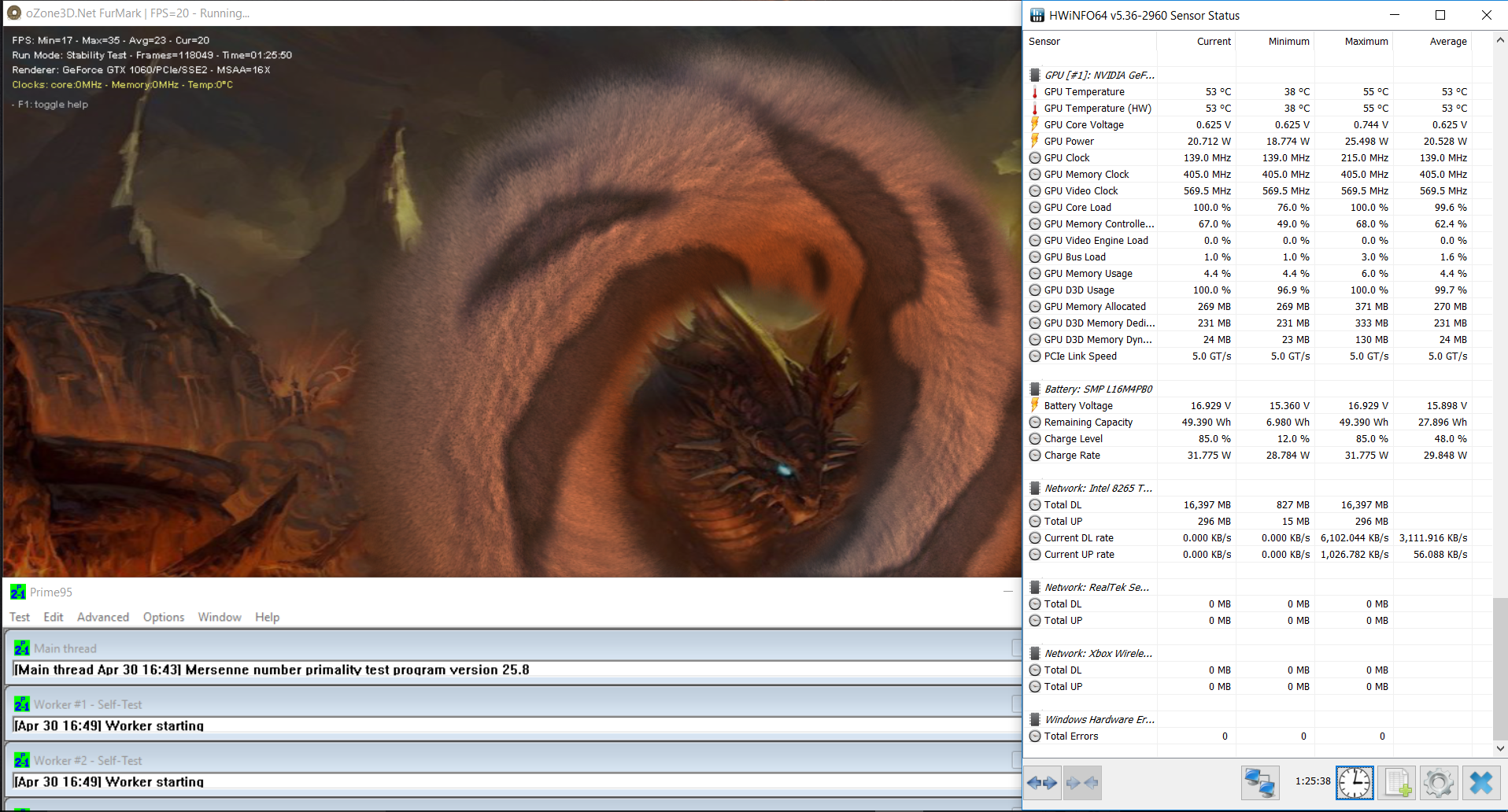Click the HWiNFO64 app icon in title bar
Viewport: 1508px width, 812px height.
(x=1037, y=15)
